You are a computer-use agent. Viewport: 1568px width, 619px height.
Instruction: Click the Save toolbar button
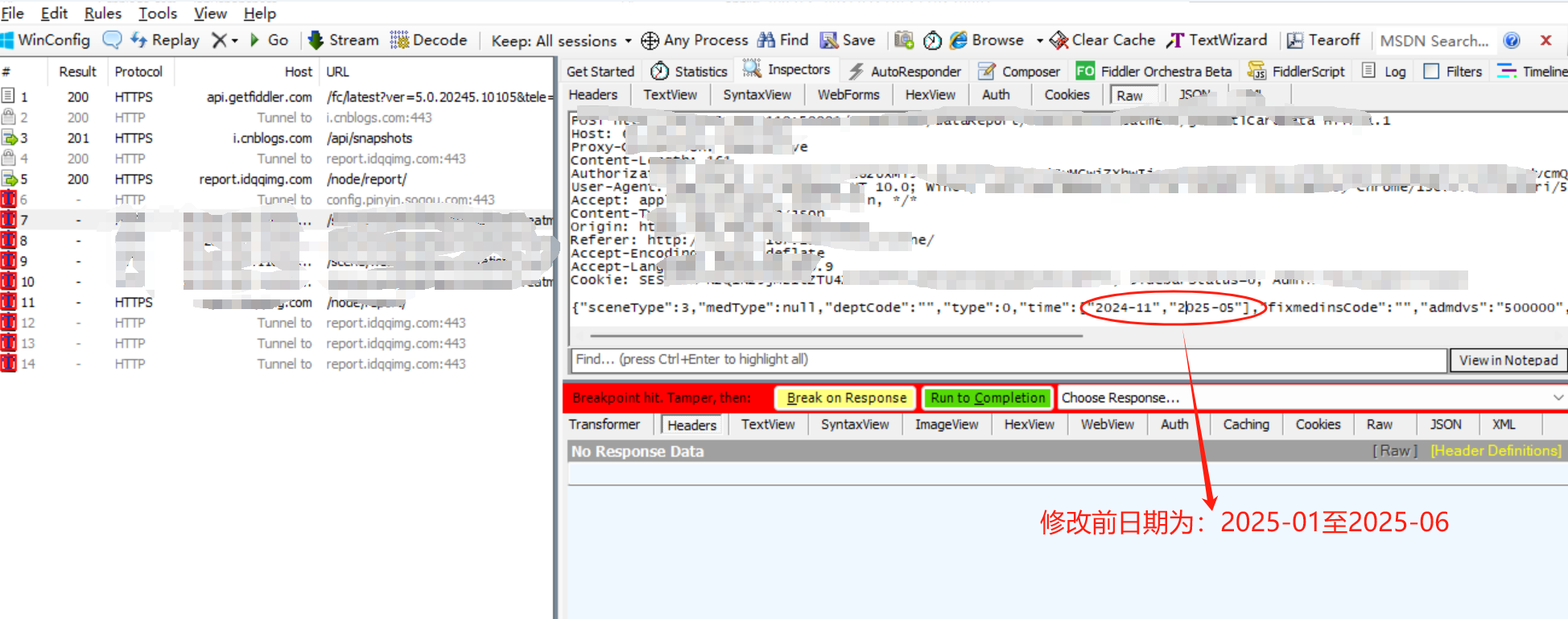(x=848, y=39)
